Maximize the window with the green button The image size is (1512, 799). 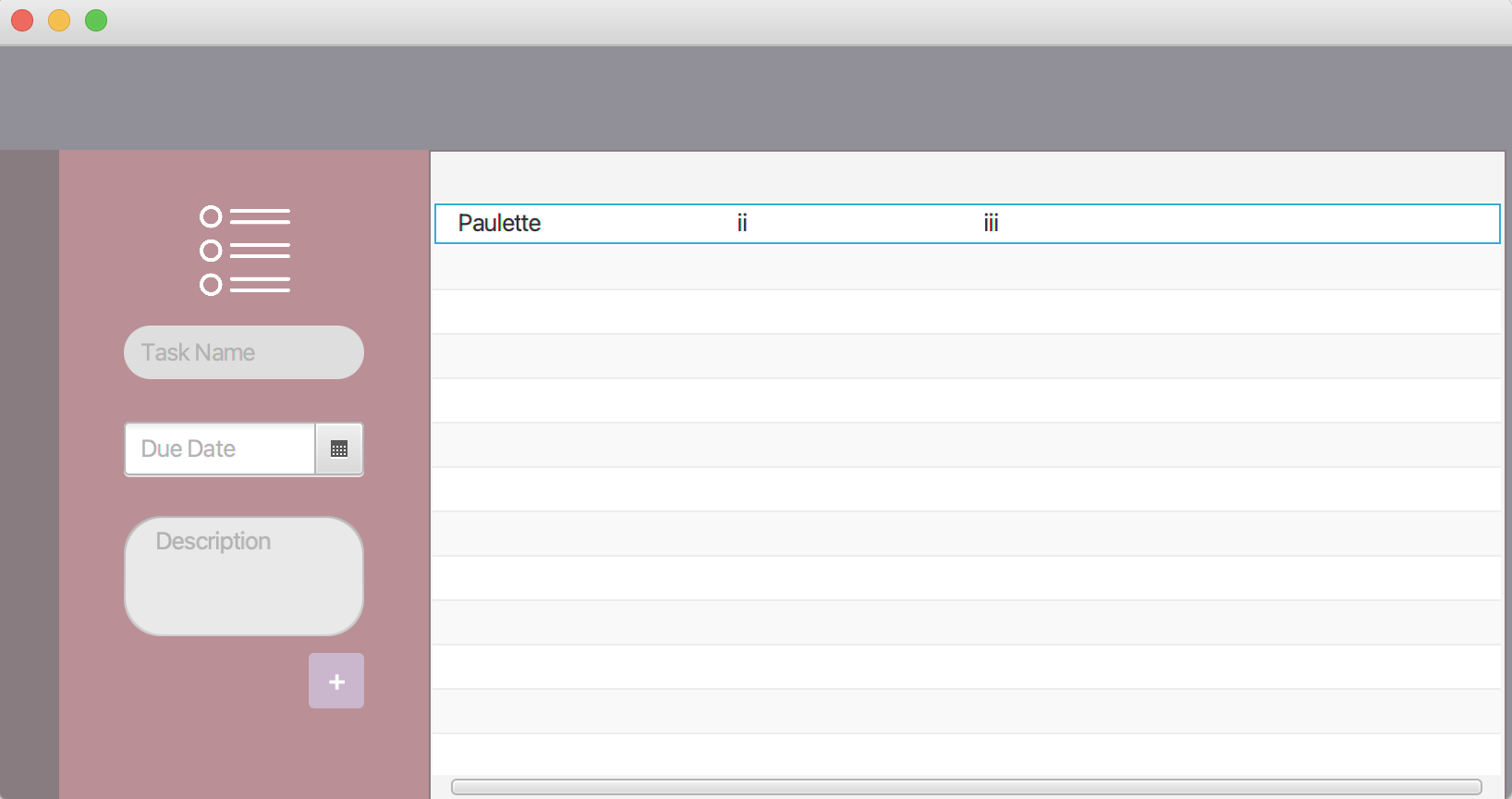[x=96, y=20]
